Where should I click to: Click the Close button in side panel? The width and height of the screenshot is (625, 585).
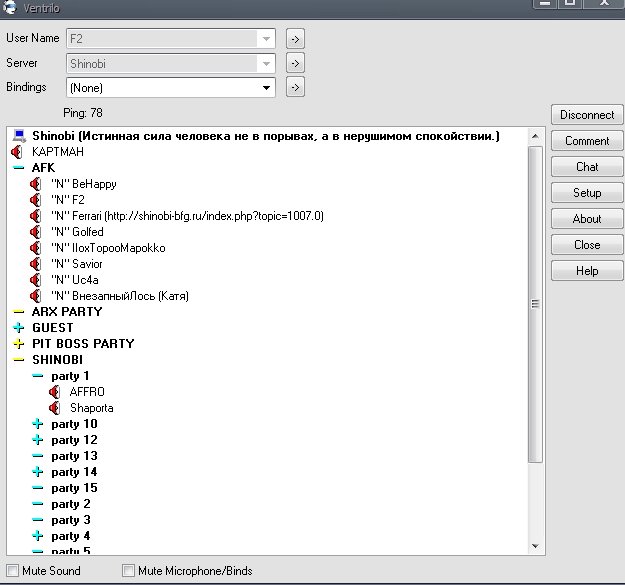587,245
